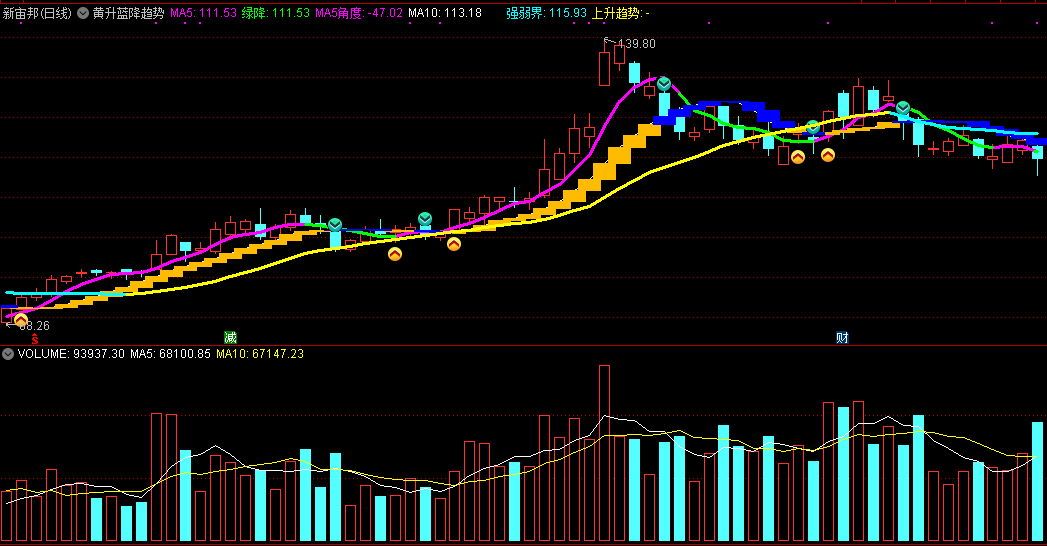Click the rightmost green down-arrow sell signal
This screenshot has width=1047, height=546.
click(x=903, y=107)
